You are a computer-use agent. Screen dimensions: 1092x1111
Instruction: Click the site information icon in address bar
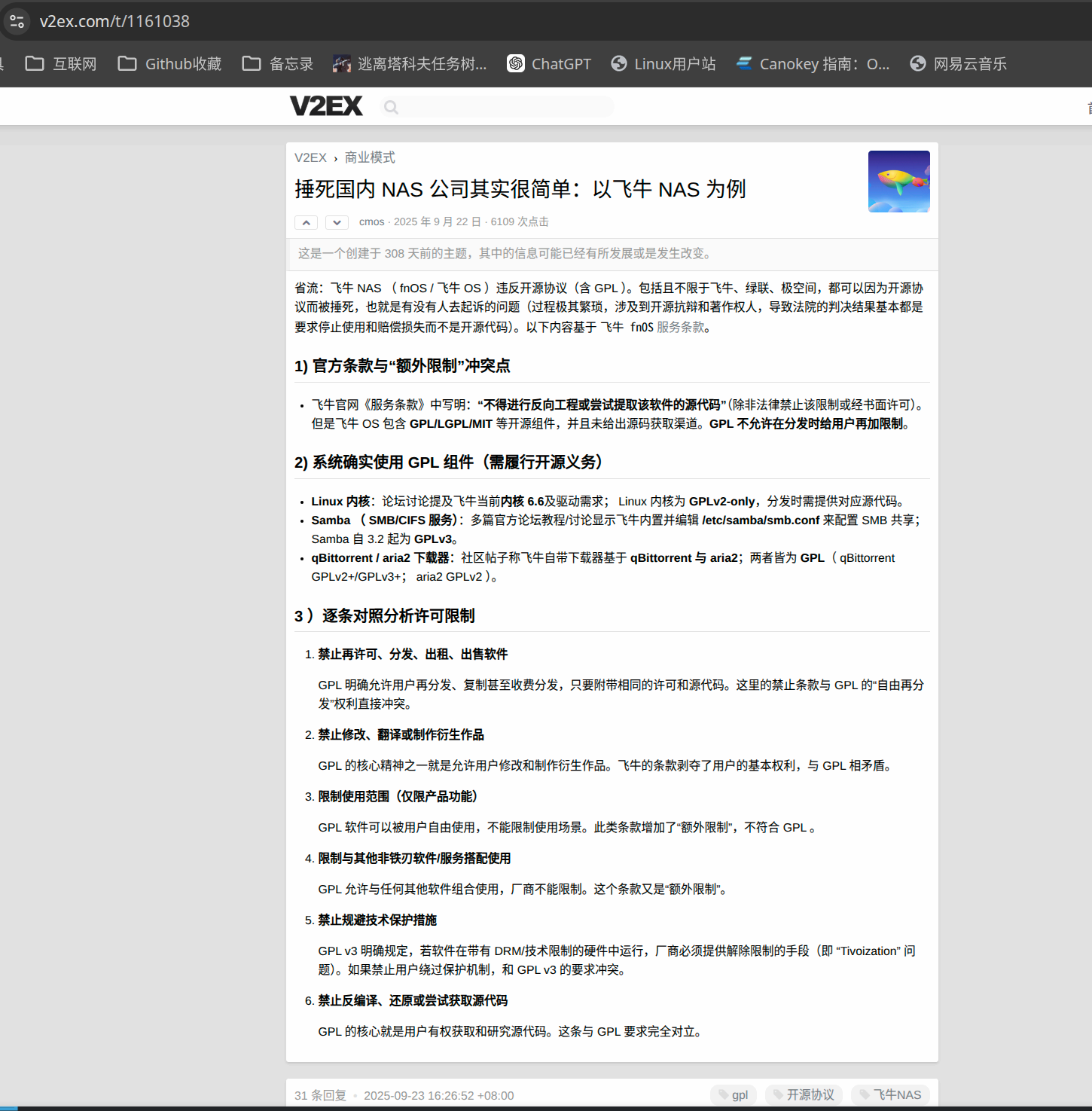pyautogui.click(x=17, y=21)
